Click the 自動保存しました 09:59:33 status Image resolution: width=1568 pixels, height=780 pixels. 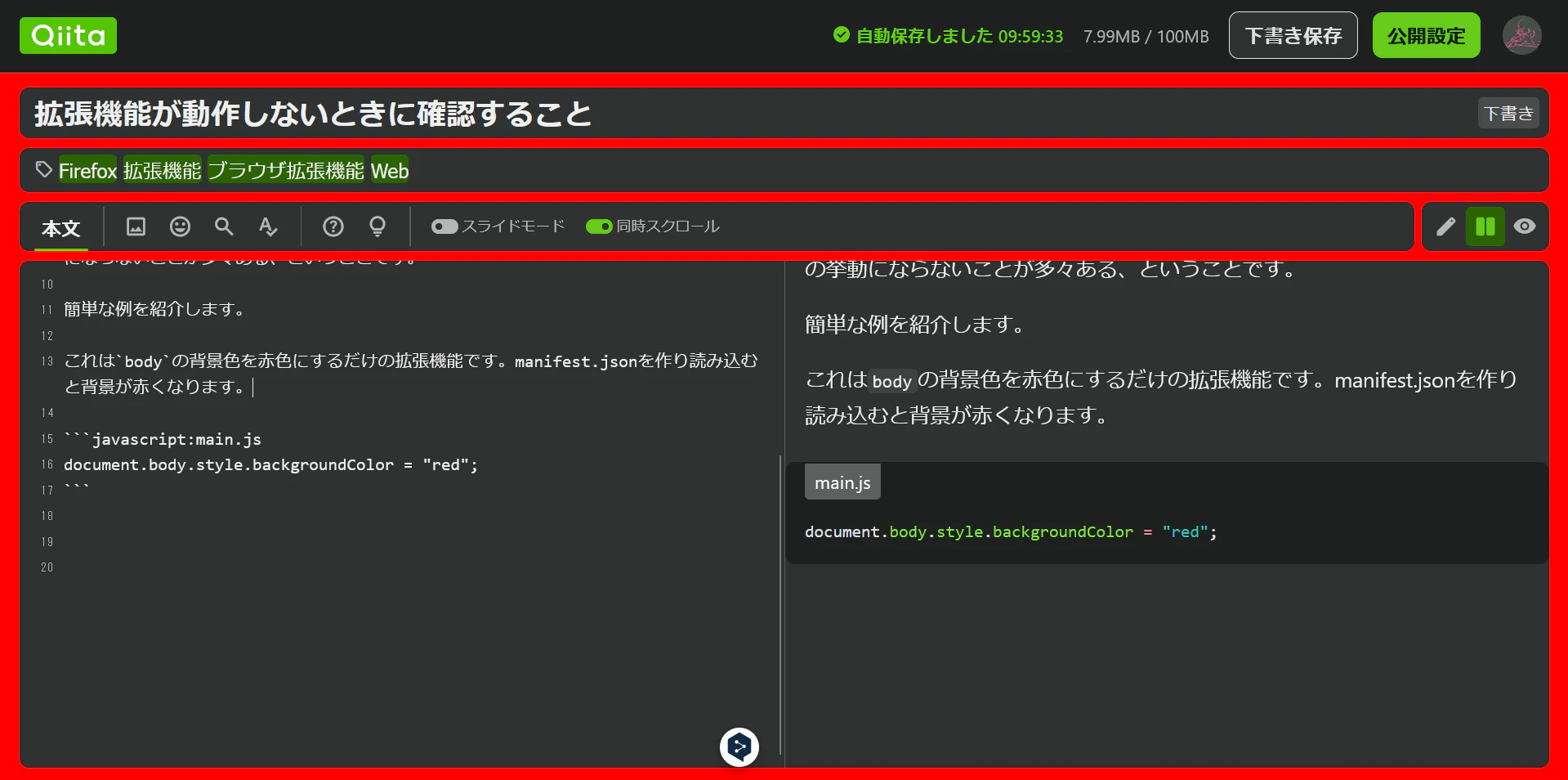click(960, 36)
